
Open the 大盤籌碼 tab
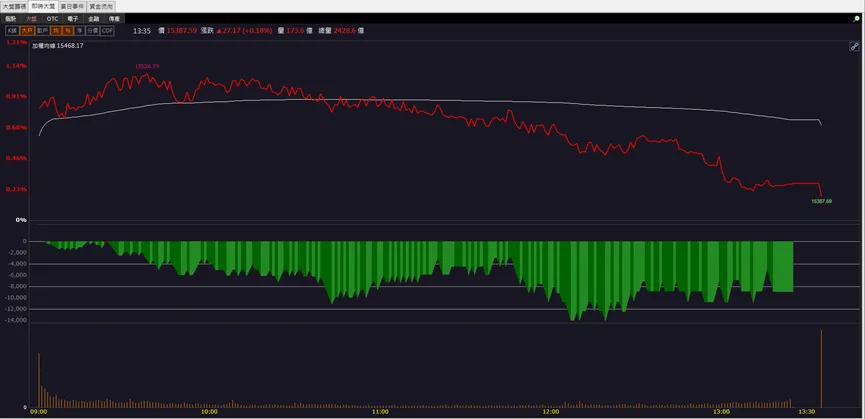pos(14,6)
